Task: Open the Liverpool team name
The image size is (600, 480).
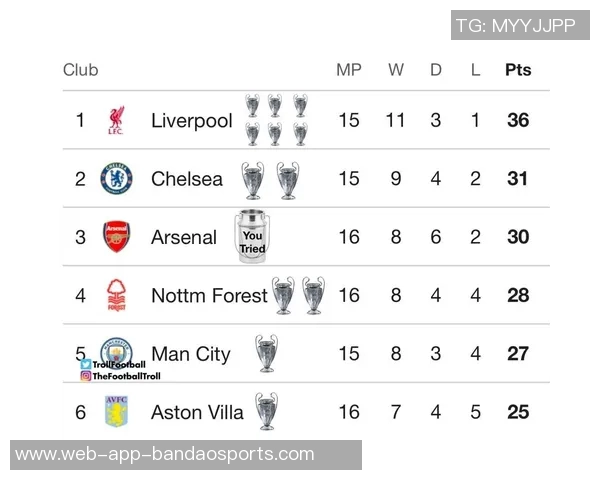Action: tap(191, 121)
